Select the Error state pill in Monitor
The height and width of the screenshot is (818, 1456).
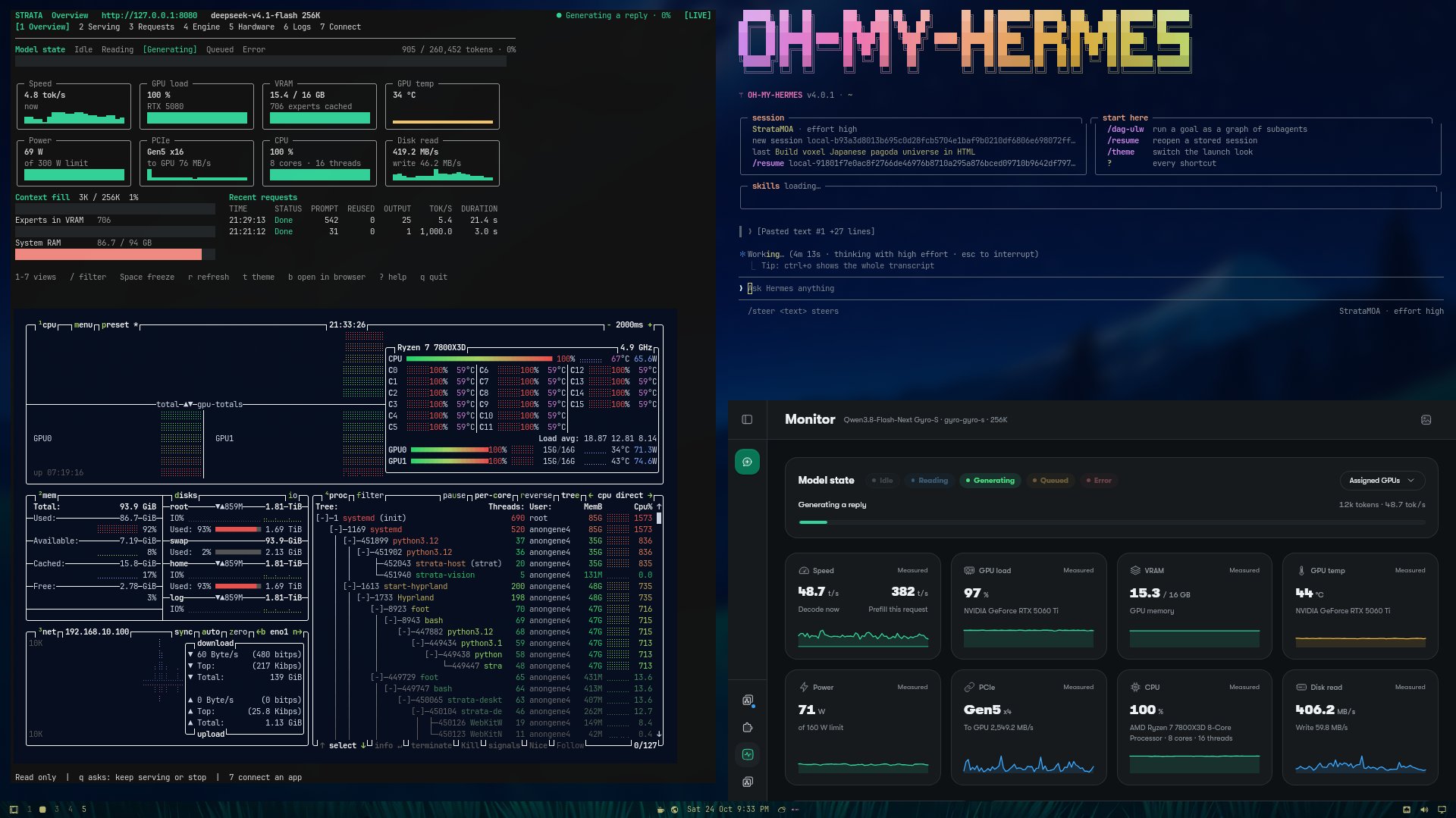click(1099, 480)
